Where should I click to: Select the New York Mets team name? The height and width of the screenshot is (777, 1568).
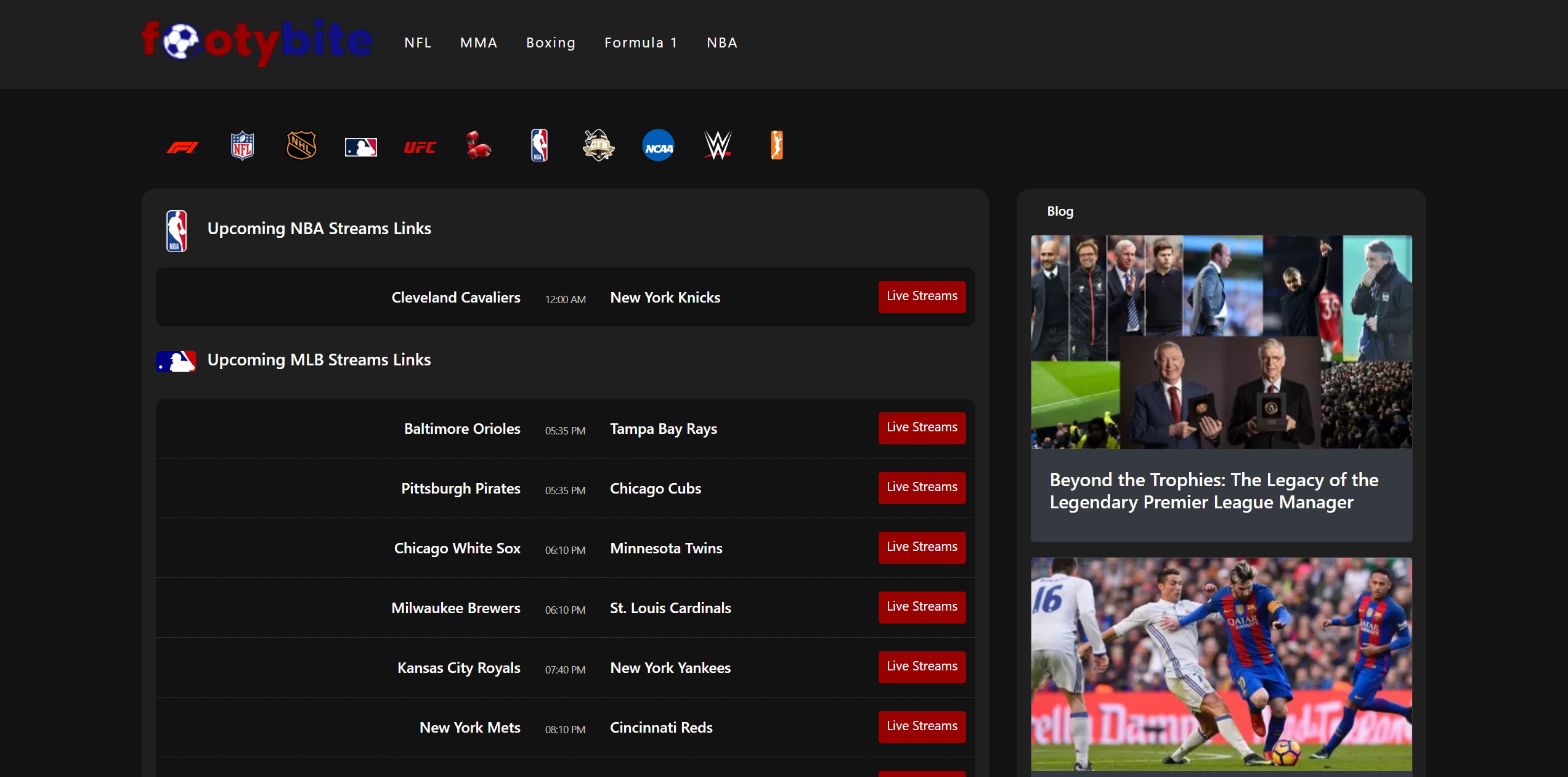470,728
